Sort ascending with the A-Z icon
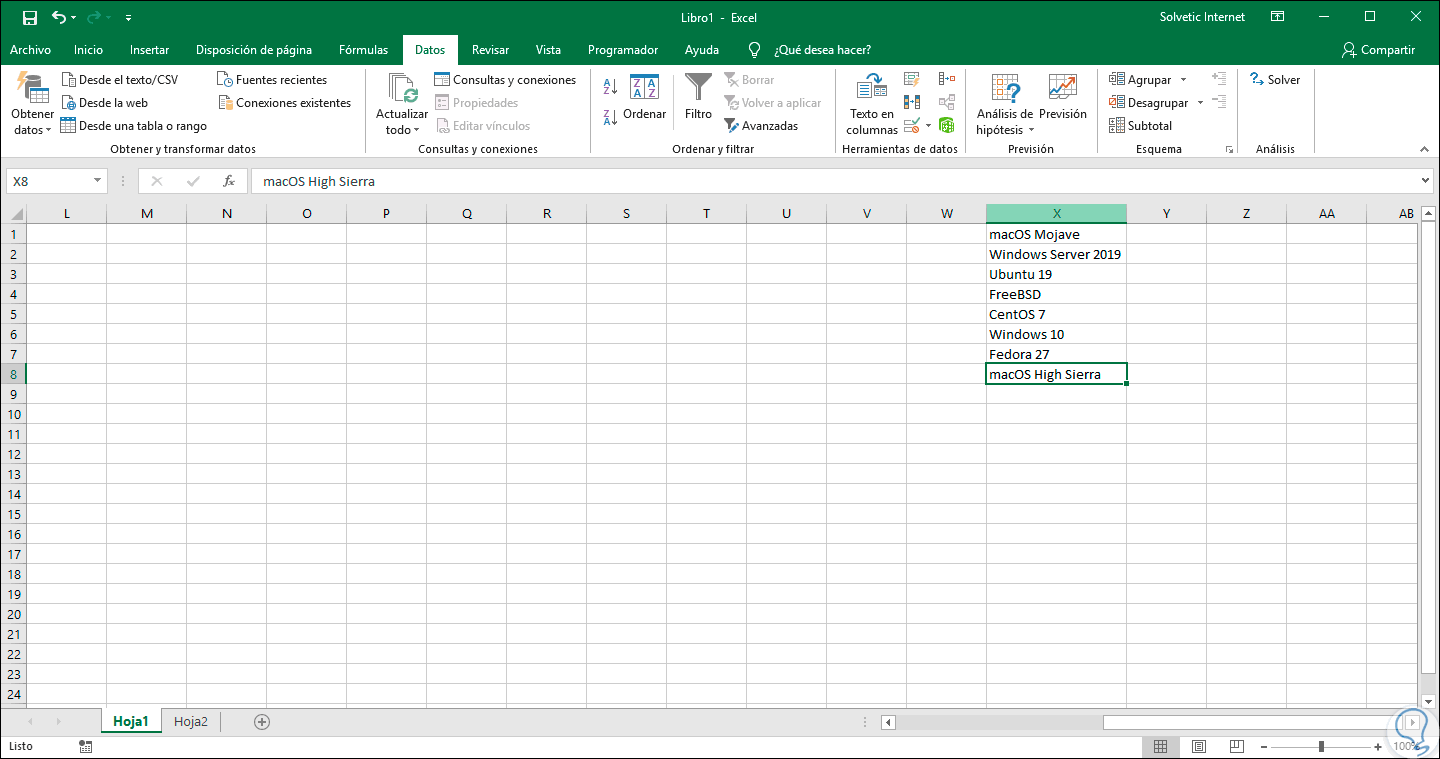 [610, 88]
